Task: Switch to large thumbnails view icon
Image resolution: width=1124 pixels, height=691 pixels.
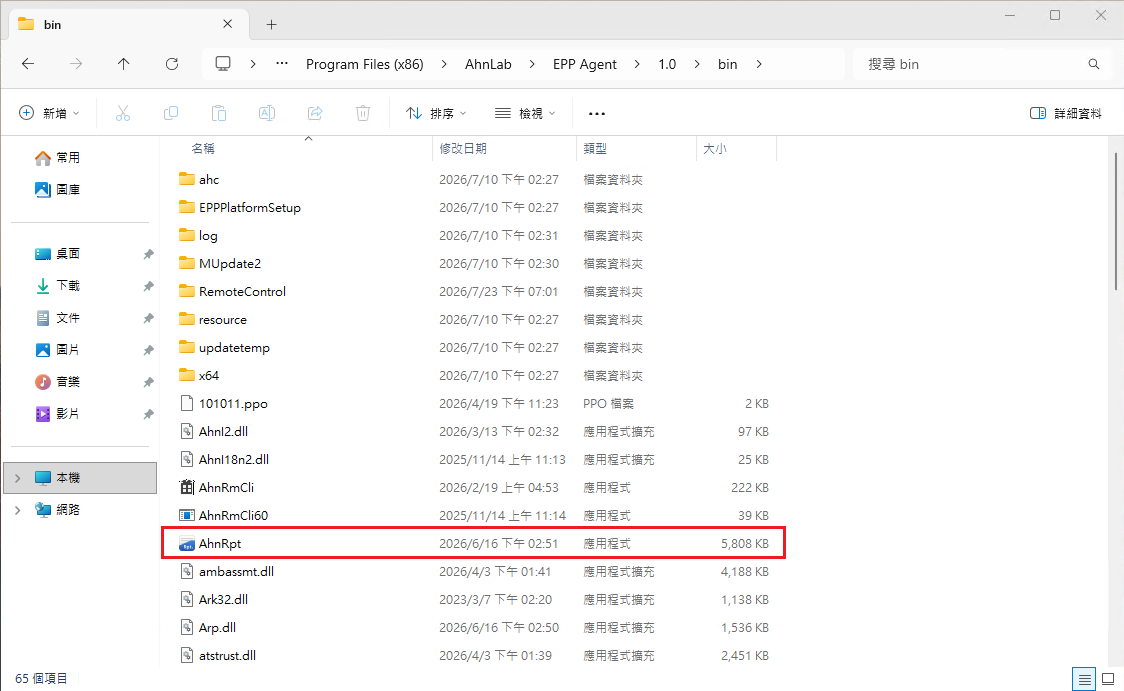Action: click(x=1108, y=679)
